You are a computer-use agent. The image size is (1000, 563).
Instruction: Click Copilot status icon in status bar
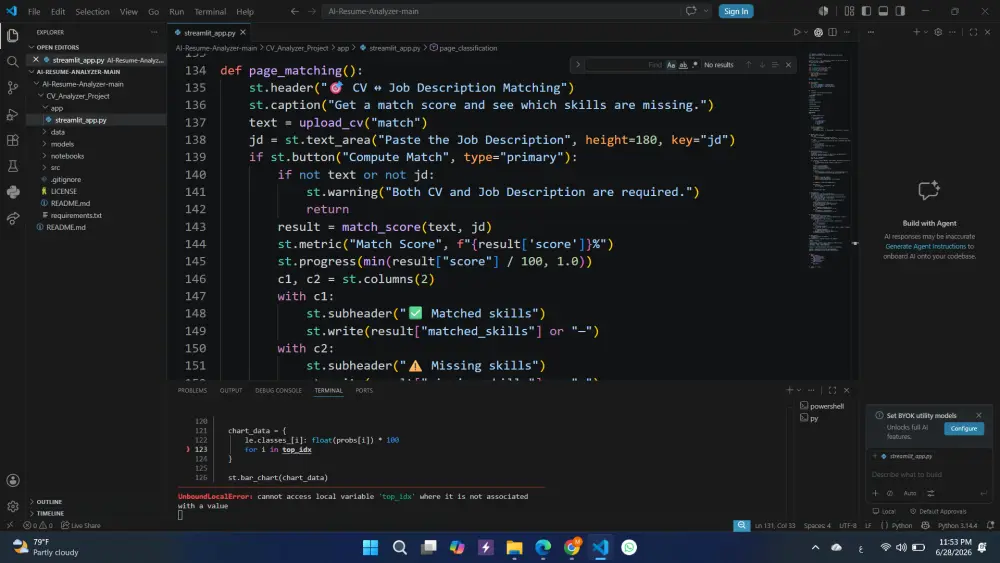click(x=925, y=525)
